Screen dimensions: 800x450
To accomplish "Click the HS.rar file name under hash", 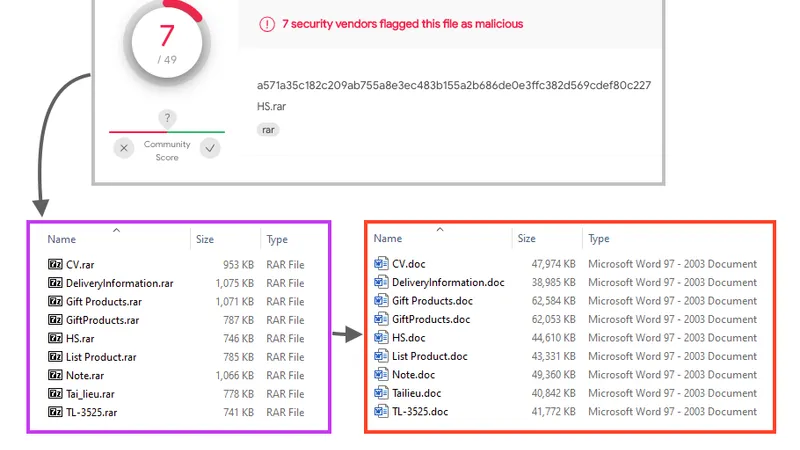I will point(271,106).
